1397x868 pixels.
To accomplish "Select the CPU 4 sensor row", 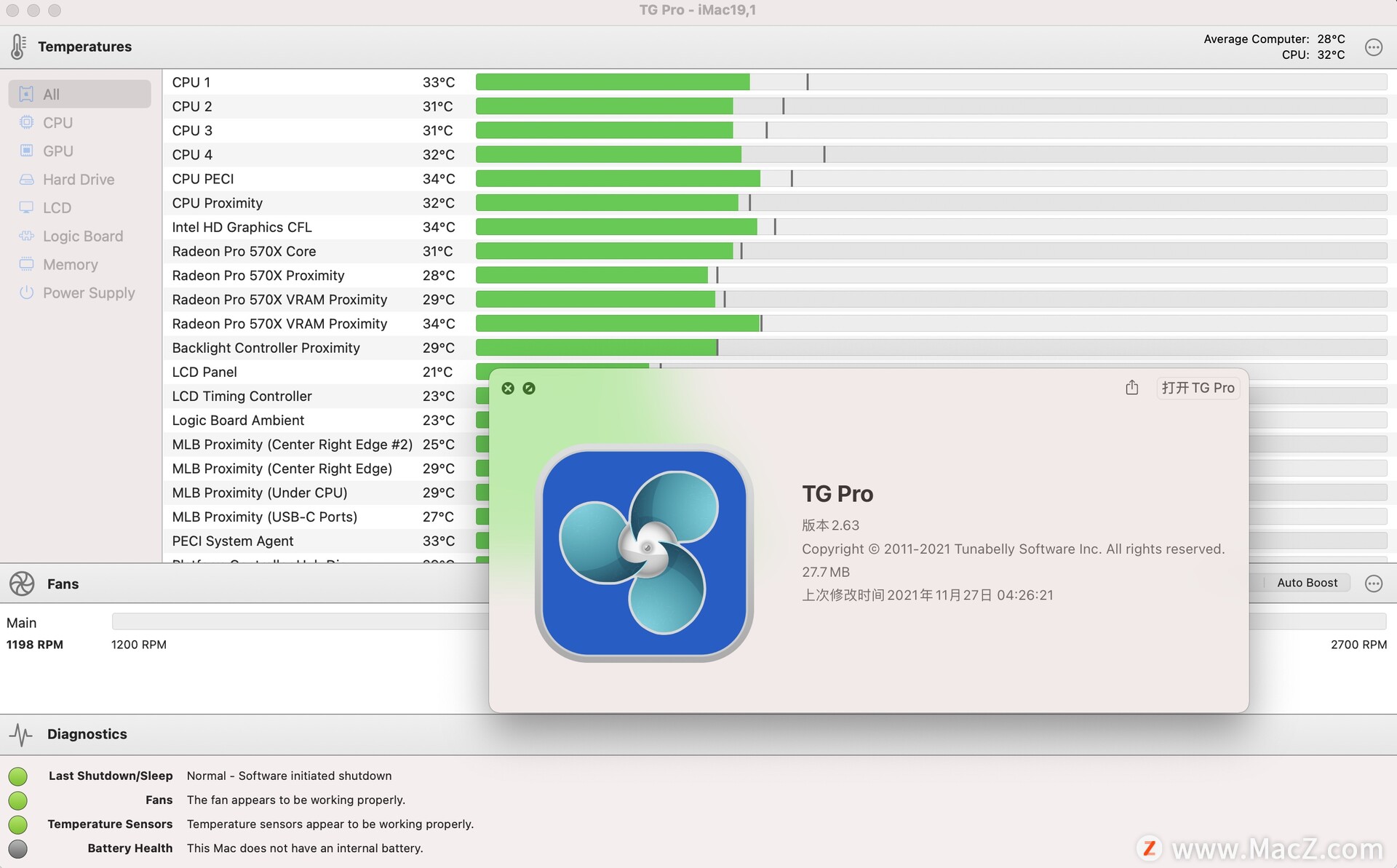I will (779, 154).
